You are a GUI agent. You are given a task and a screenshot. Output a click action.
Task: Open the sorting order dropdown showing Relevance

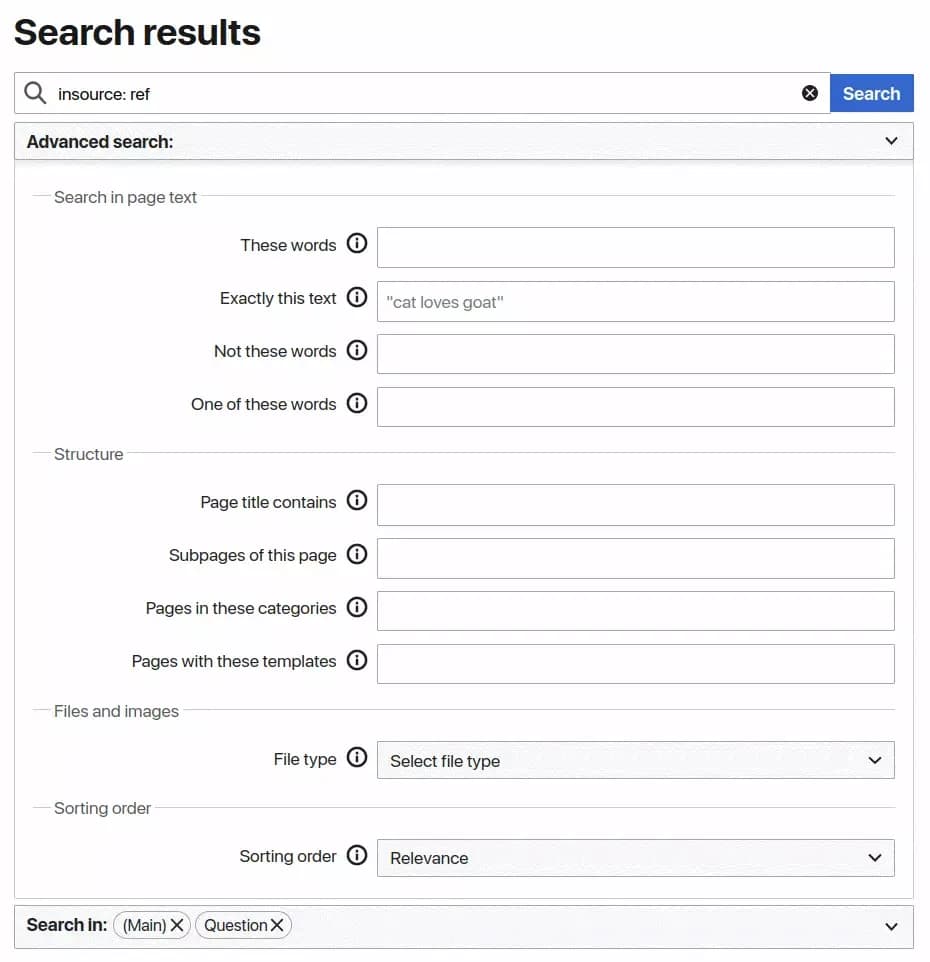point(636,858)
